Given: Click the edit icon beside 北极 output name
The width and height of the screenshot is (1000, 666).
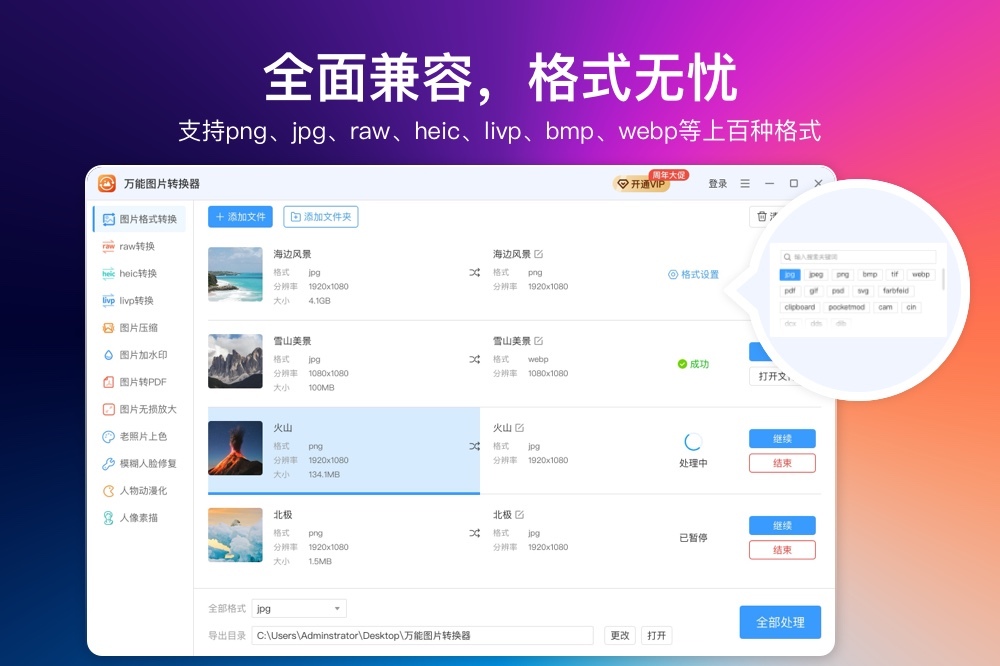Looking at the screenshot, I should [520, 514].
